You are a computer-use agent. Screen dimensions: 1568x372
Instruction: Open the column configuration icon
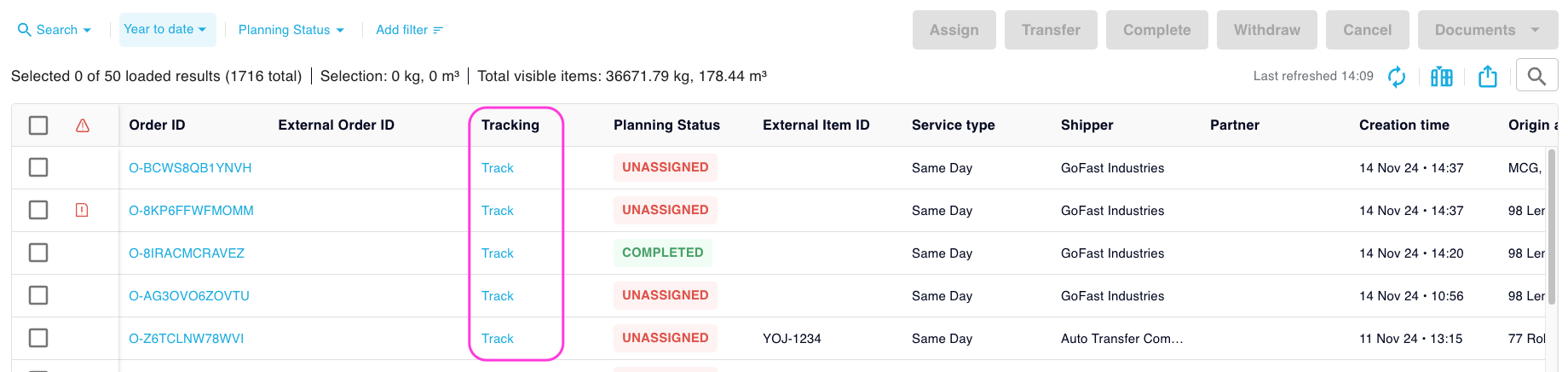pos(1442,77)
